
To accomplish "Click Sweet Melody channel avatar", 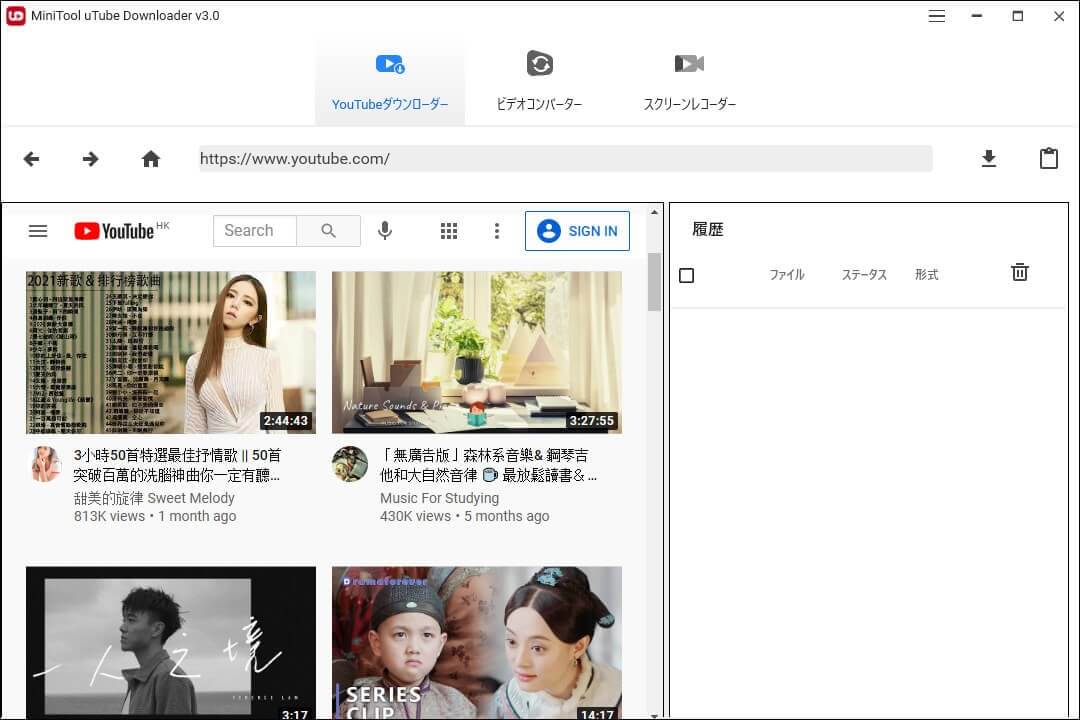I will tap(46, 464).
